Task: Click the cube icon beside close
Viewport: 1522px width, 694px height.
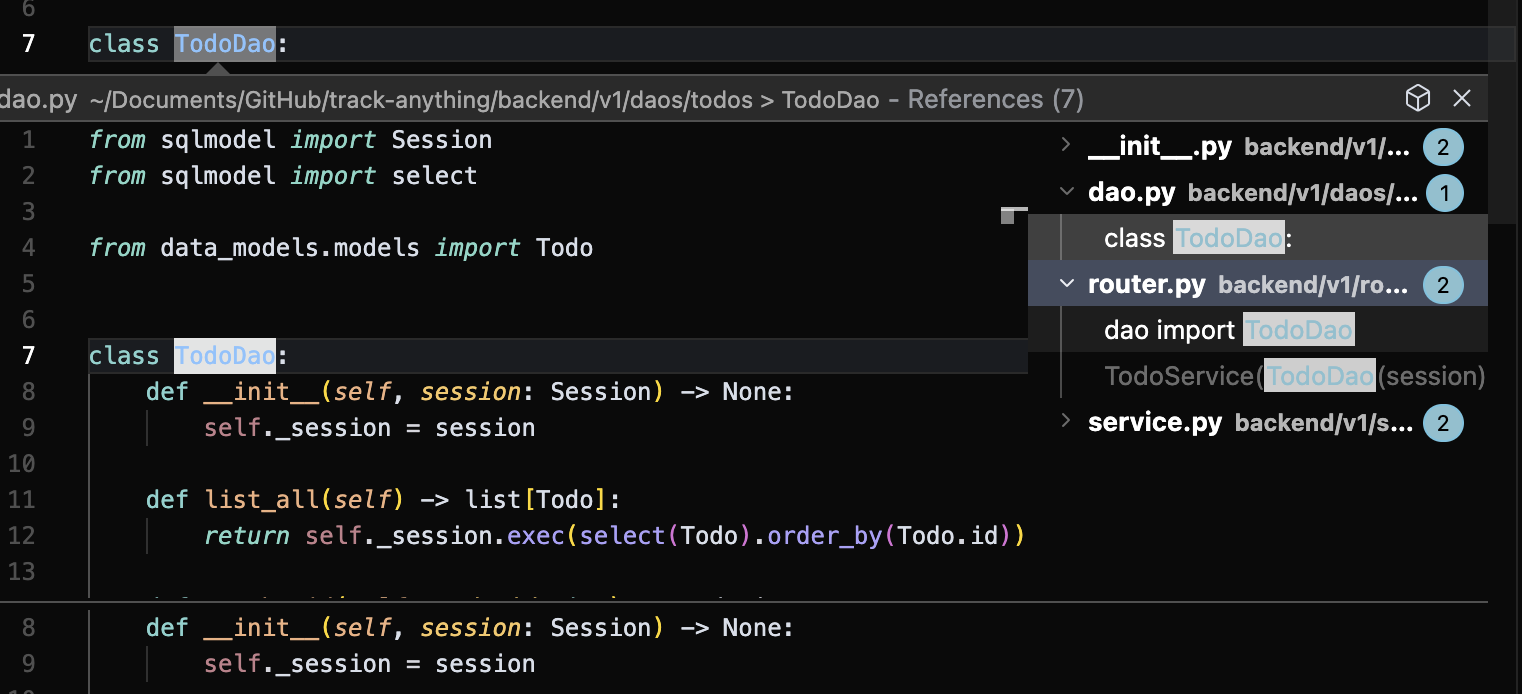Action: (x=1418, y=98)
